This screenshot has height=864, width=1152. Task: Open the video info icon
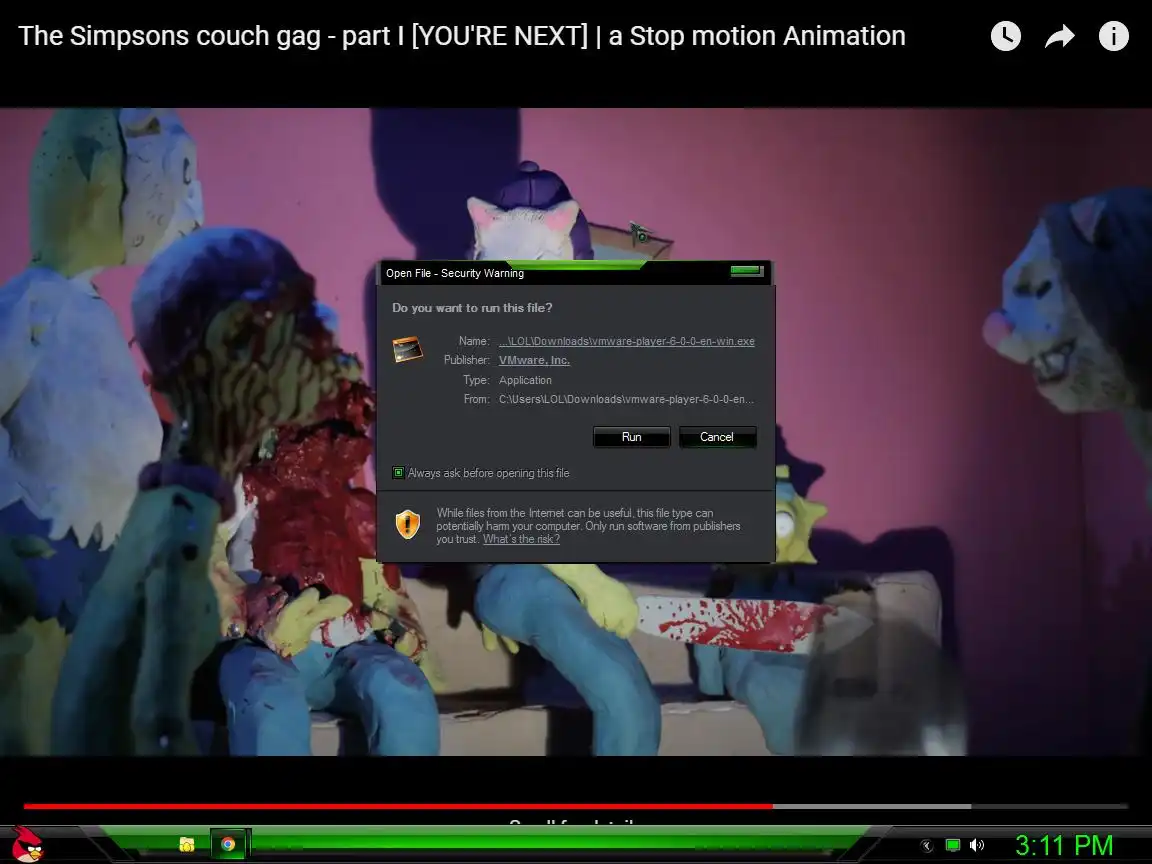tap(1113, 36)
